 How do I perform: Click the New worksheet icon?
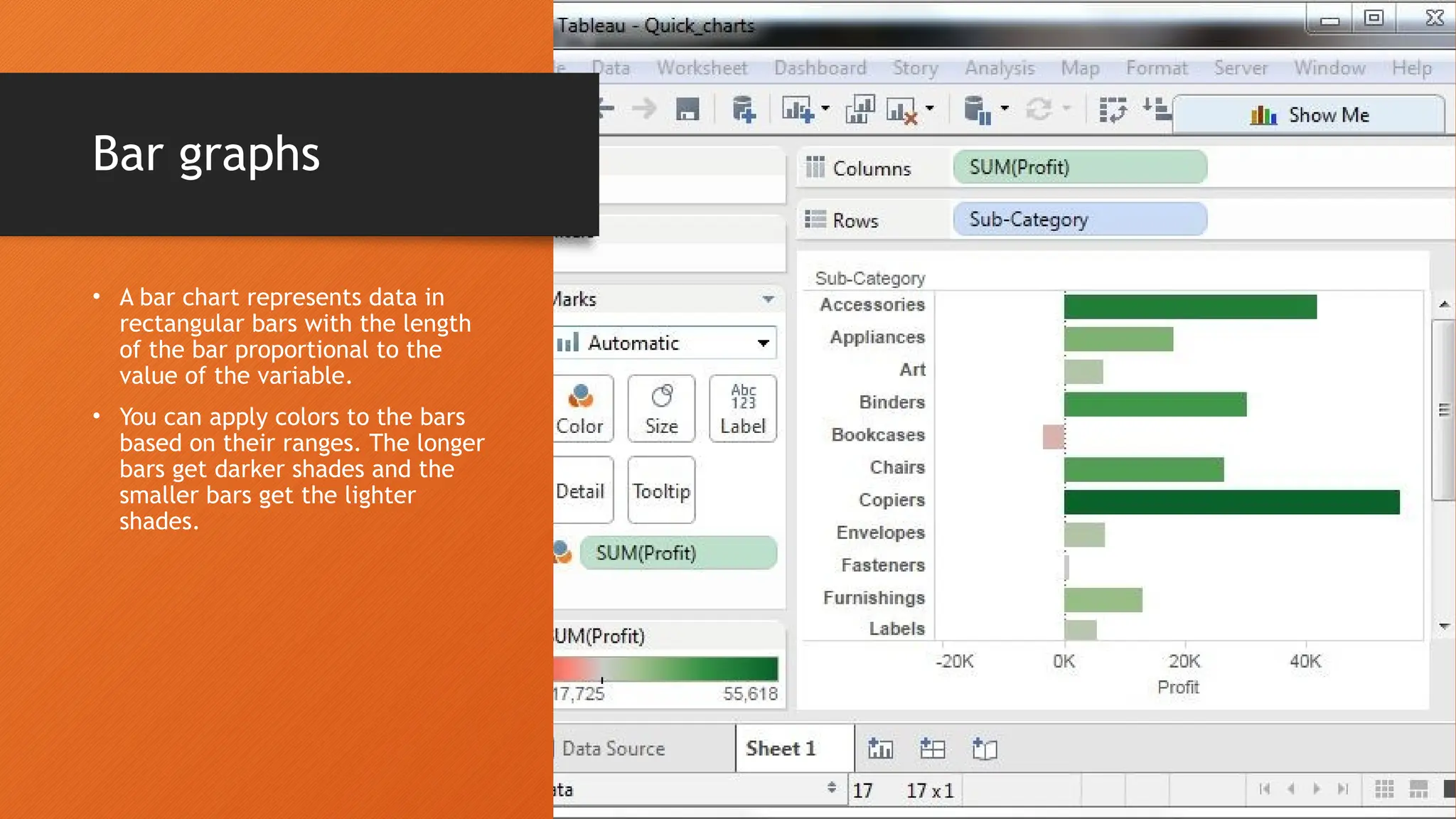(x=880, y=749)
